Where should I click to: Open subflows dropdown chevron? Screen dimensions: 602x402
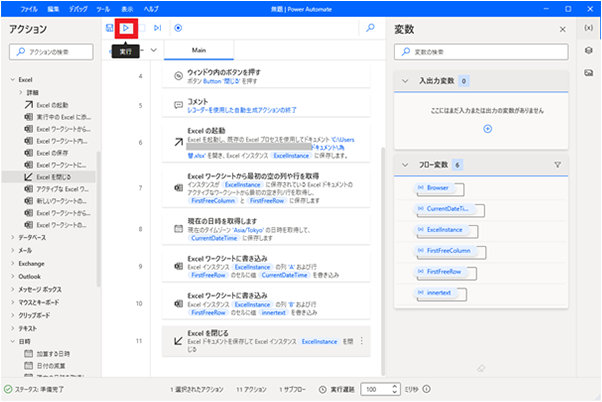(154, 50)
